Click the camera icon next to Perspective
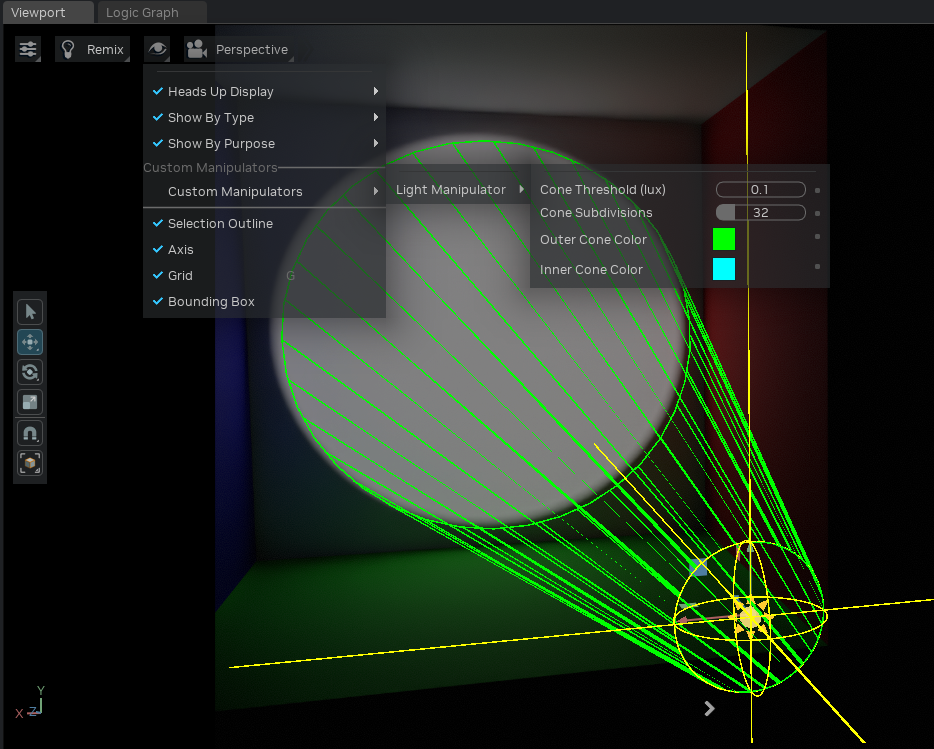This screenshot has height=749, width=934. [x=197, y=49]
